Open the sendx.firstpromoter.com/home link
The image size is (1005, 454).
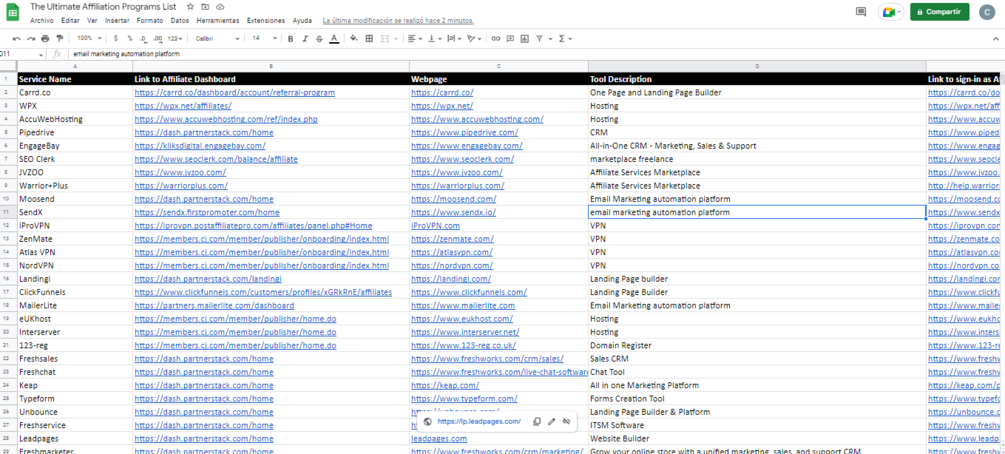[x=207, y=212]
